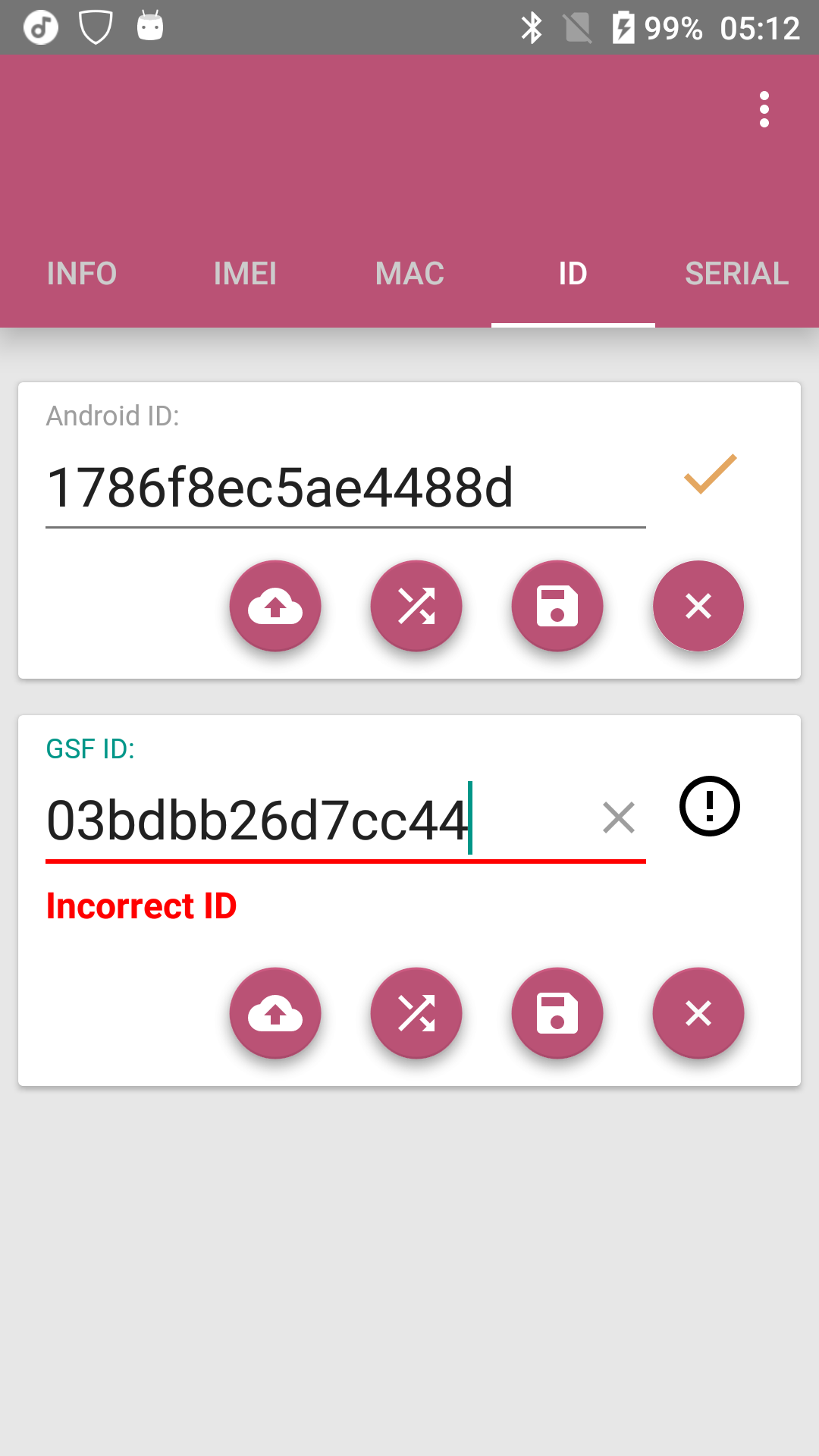Upload GSF ID via cloud icon

[275, 1013]
